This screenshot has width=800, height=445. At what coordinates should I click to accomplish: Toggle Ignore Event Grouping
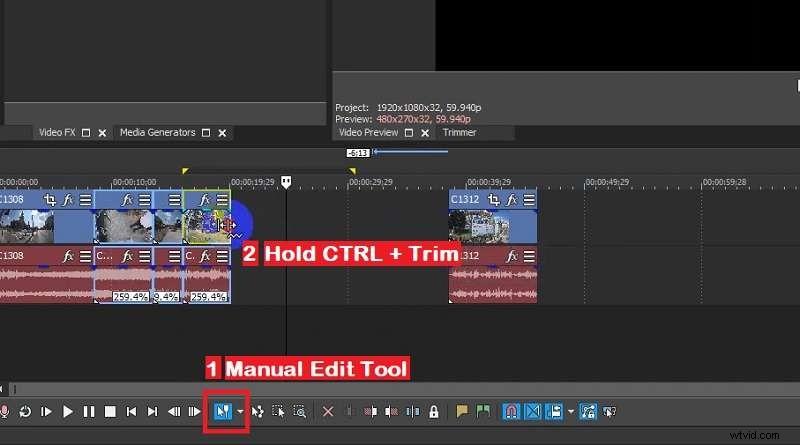point(609,411)
